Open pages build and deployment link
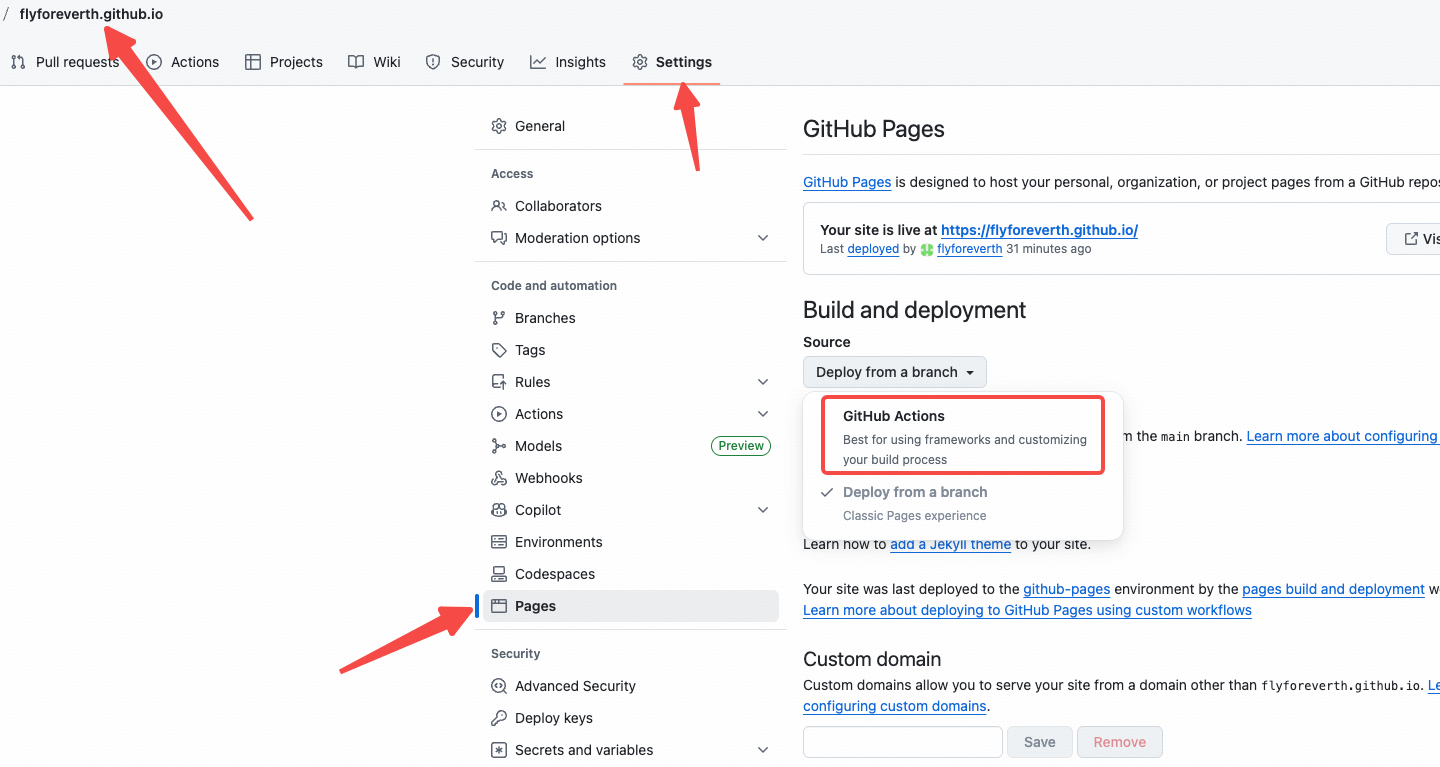 (x=1333, y=589)
